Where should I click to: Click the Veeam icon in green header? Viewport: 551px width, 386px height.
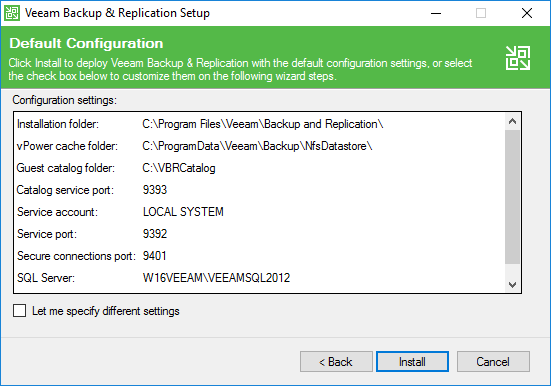[x=518, y=58]
